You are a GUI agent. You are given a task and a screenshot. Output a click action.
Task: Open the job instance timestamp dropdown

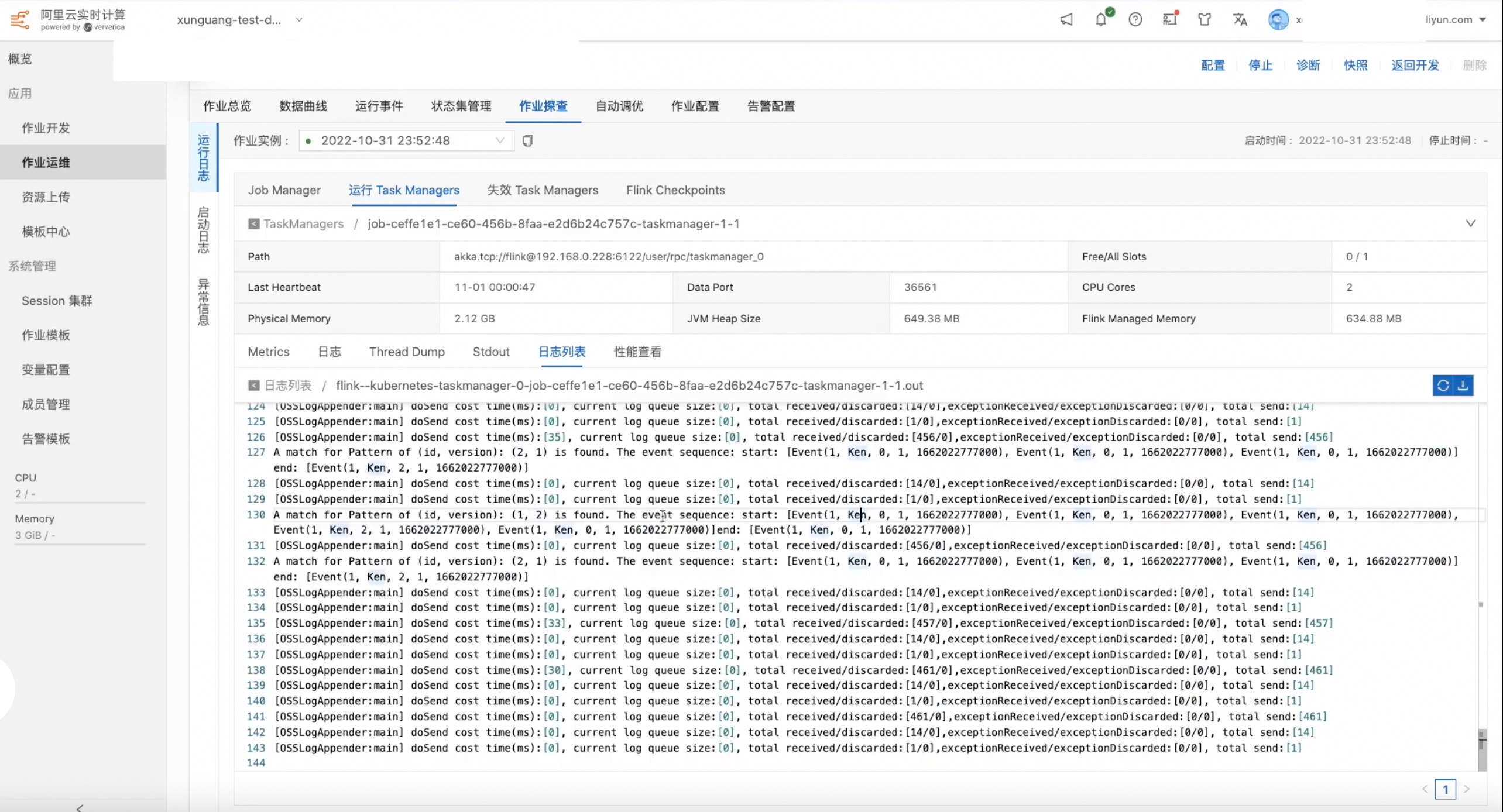click(x=406, y=141)
